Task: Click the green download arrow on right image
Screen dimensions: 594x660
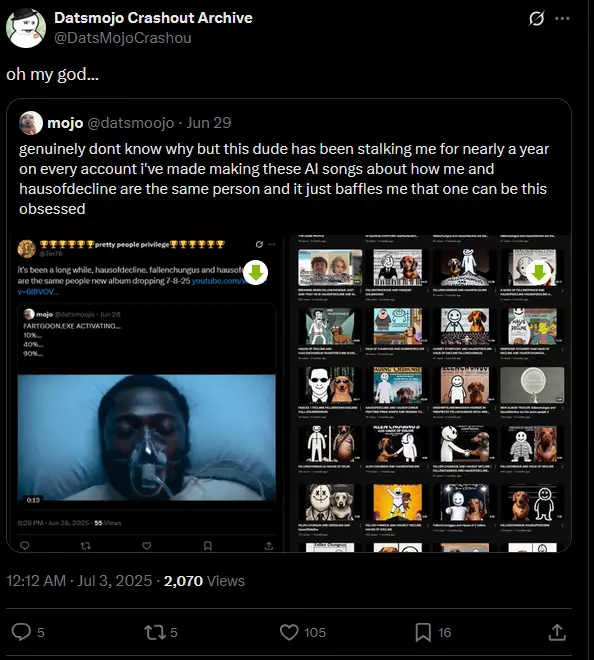Action: click(x=539, y=272)
